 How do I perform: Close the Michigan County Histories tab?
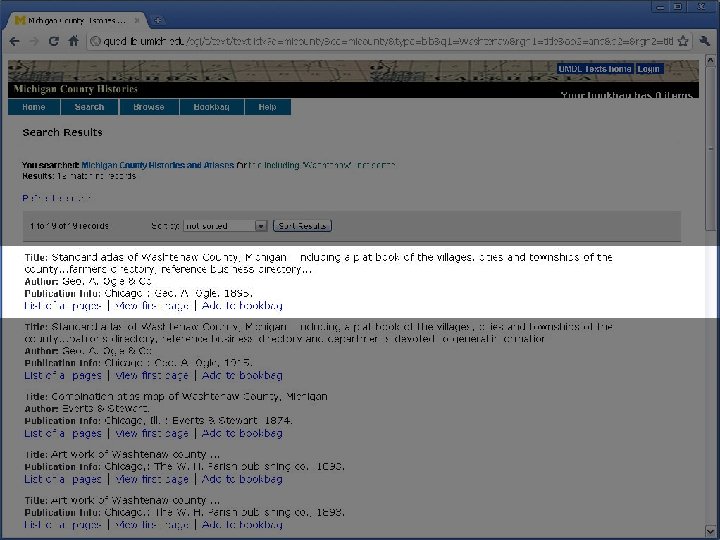click(x=136, y=20)
